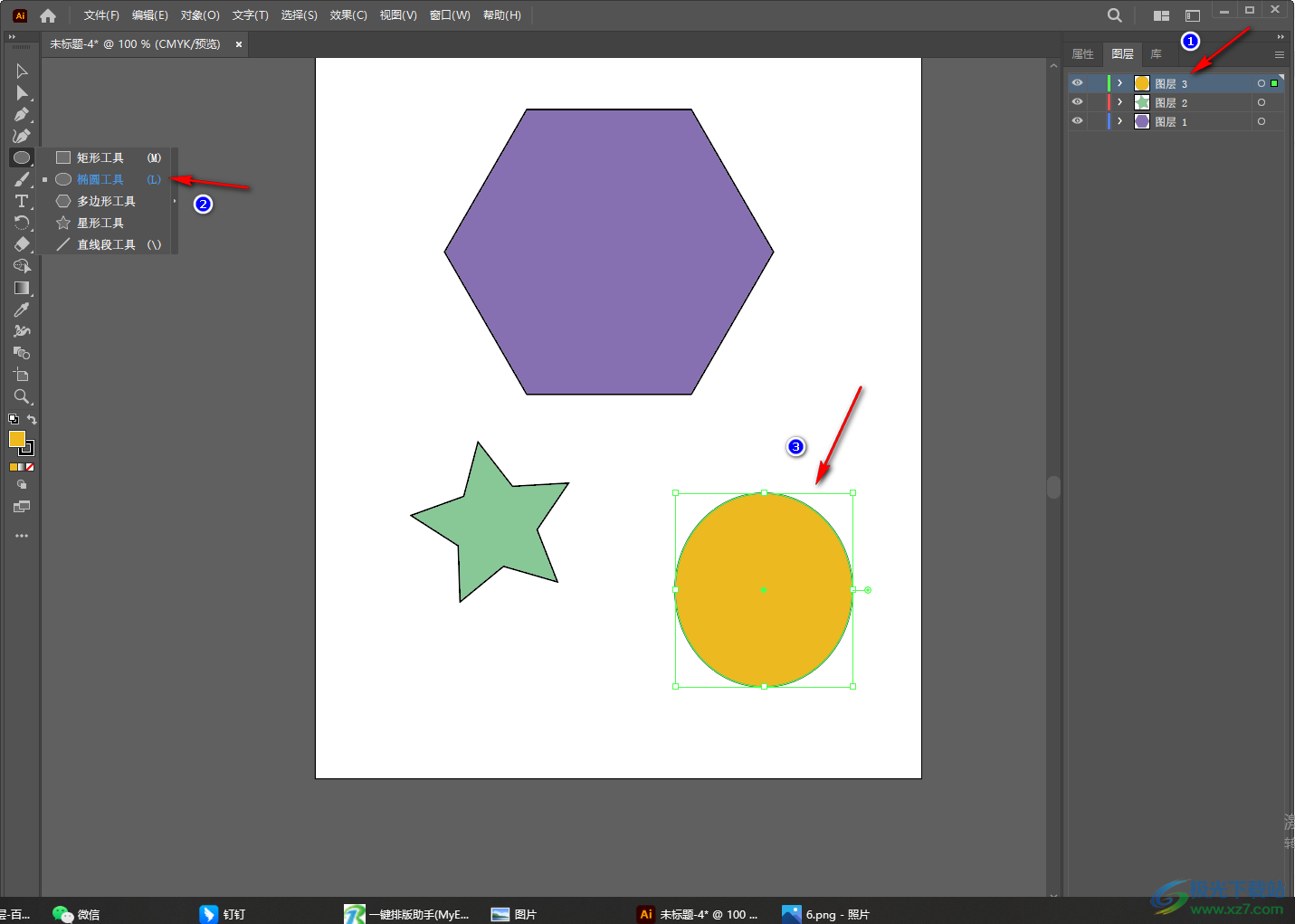
Task: Select the Paintbrush tool
Action: [22, 179]
